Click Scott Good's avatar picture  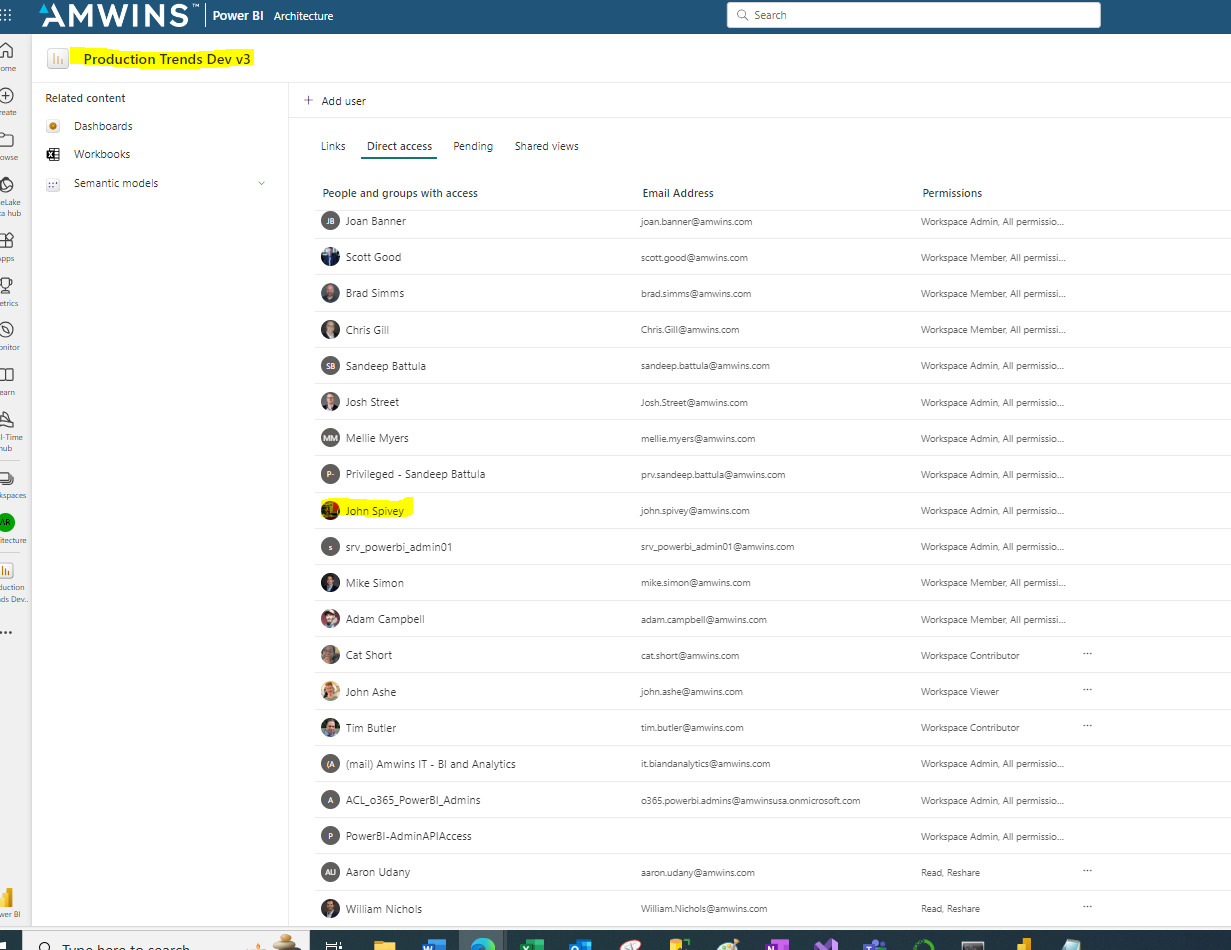[330, 257]
